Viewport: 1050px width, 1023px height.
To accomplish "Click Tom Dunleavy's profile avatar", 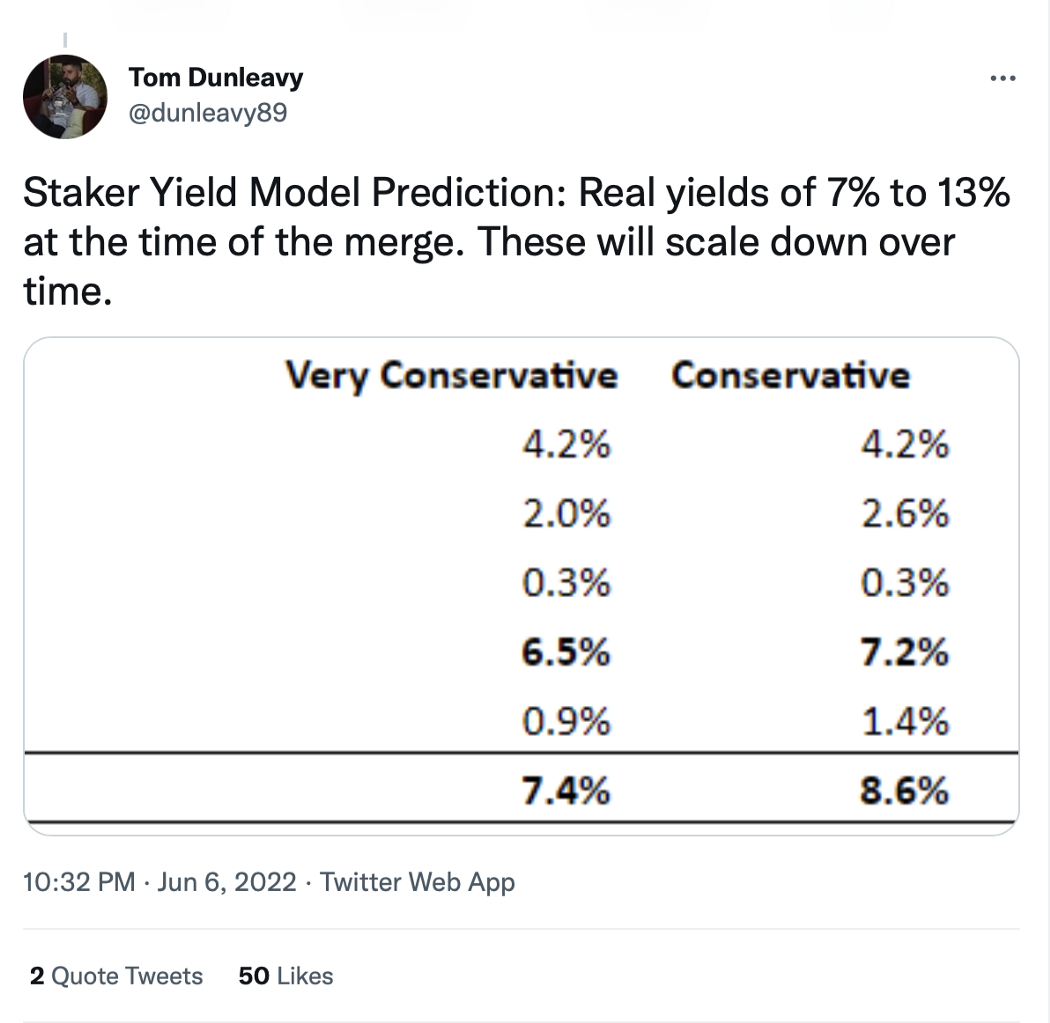I will [65, 97].
